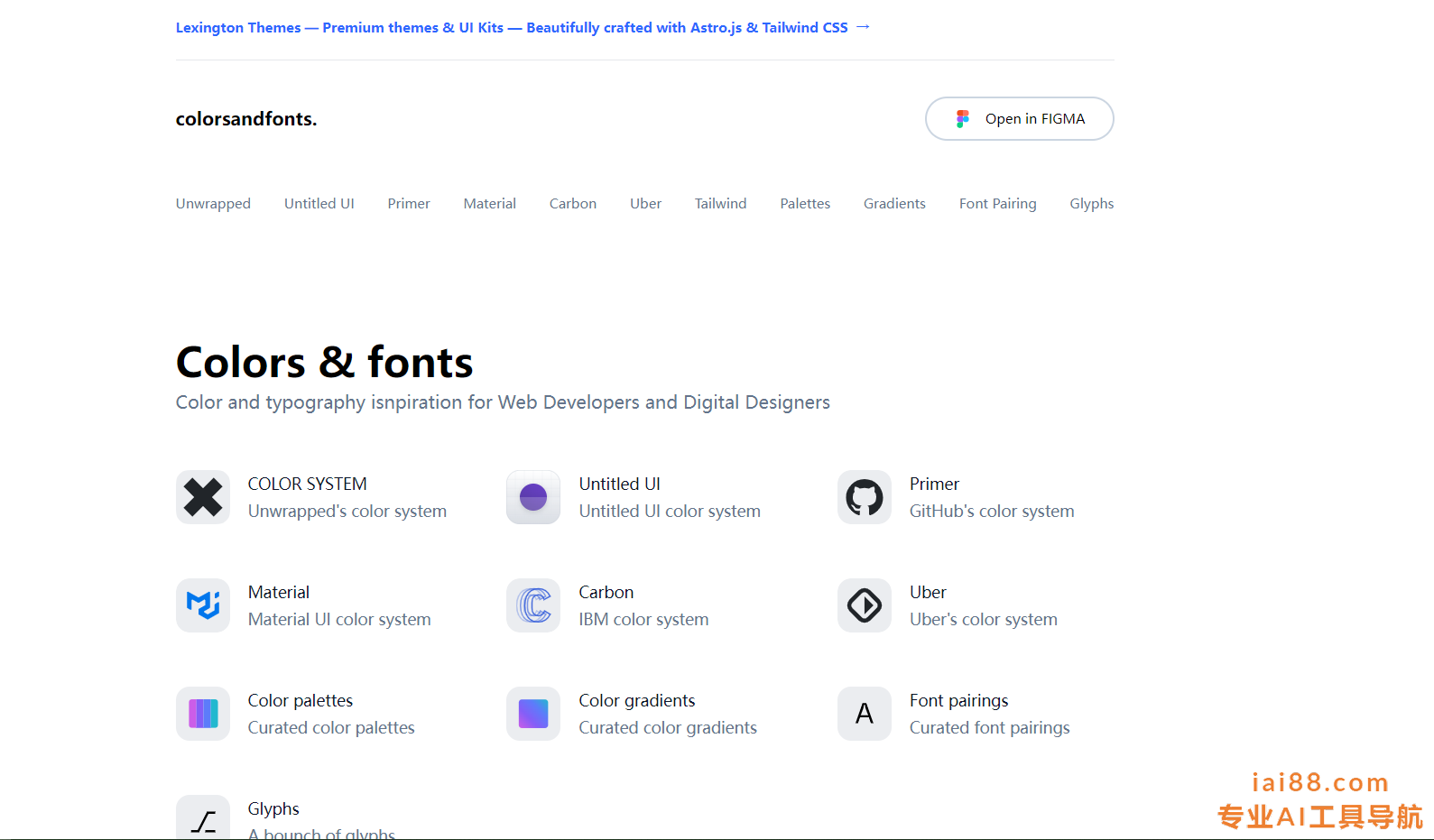Screen dimensions: 1434x840
Task: Click the Glyphs symbol icon
Action: [203, 817]
